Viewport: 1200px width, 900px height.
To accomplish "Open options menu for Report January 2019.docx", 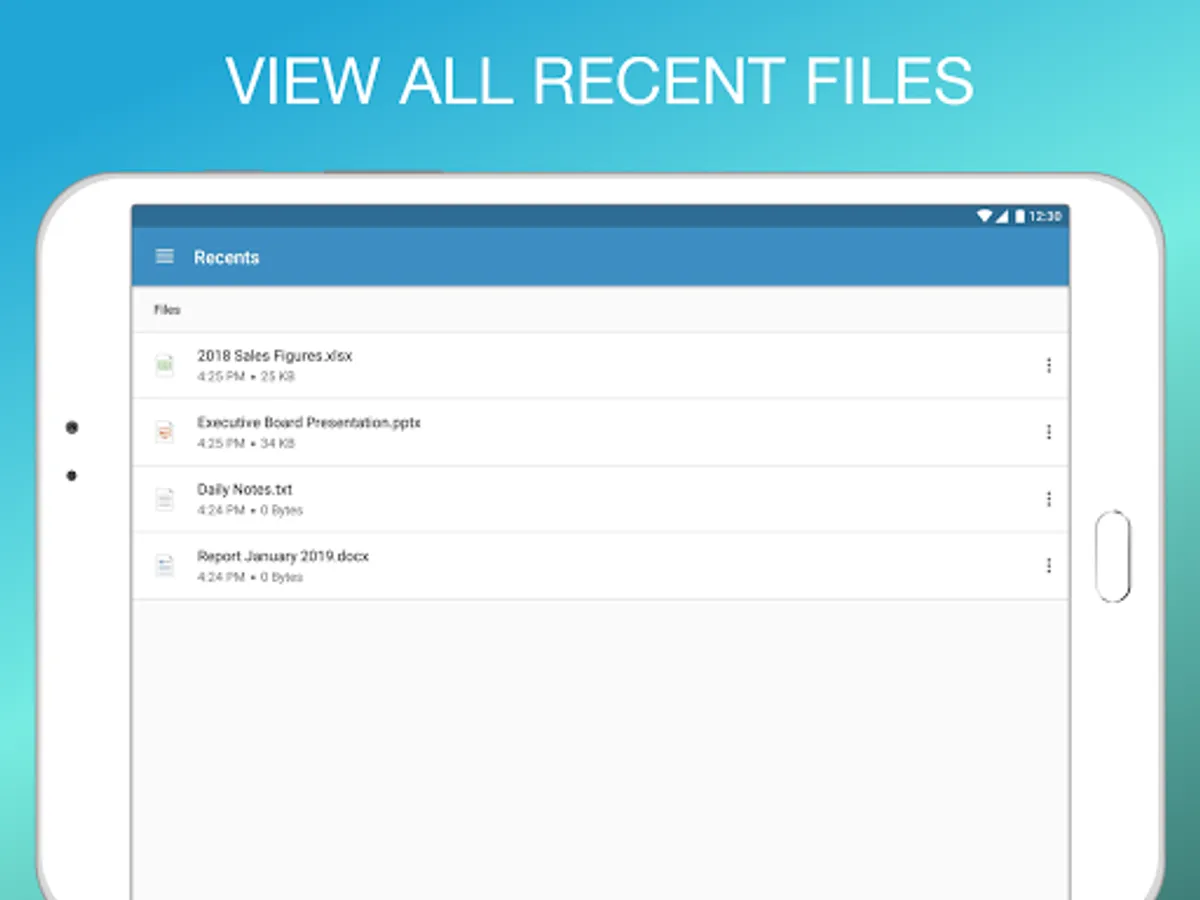I will click(x=1048, y=566).
